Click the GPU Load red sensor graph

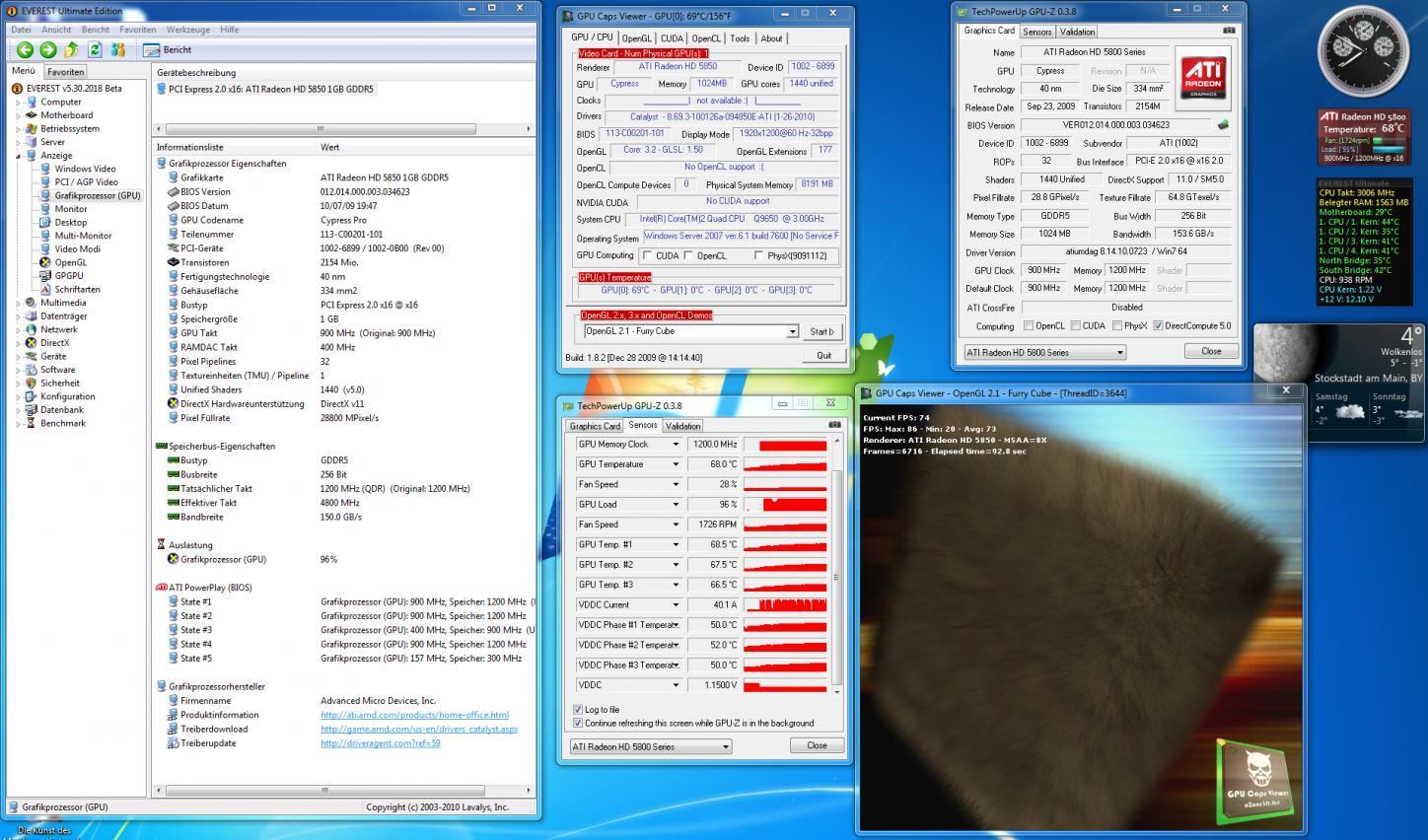coord(785,505)
